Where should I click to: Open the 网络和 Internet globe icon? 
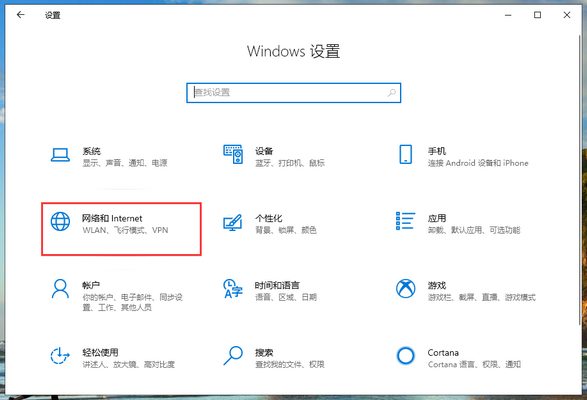pos(60,221)
